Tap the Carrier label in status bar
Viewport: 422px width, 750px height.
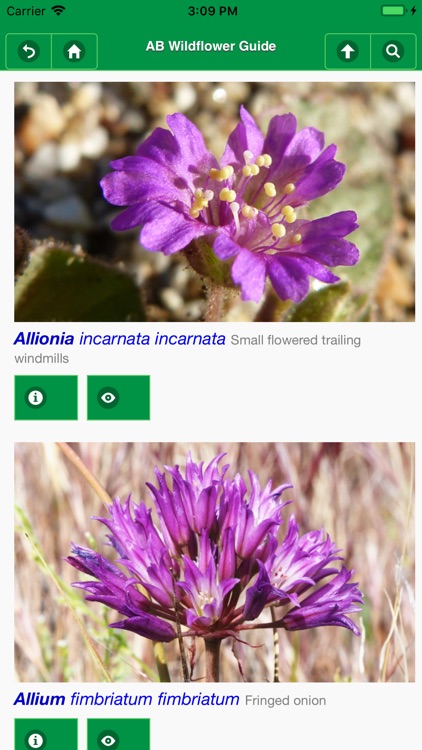click(26, 11)
